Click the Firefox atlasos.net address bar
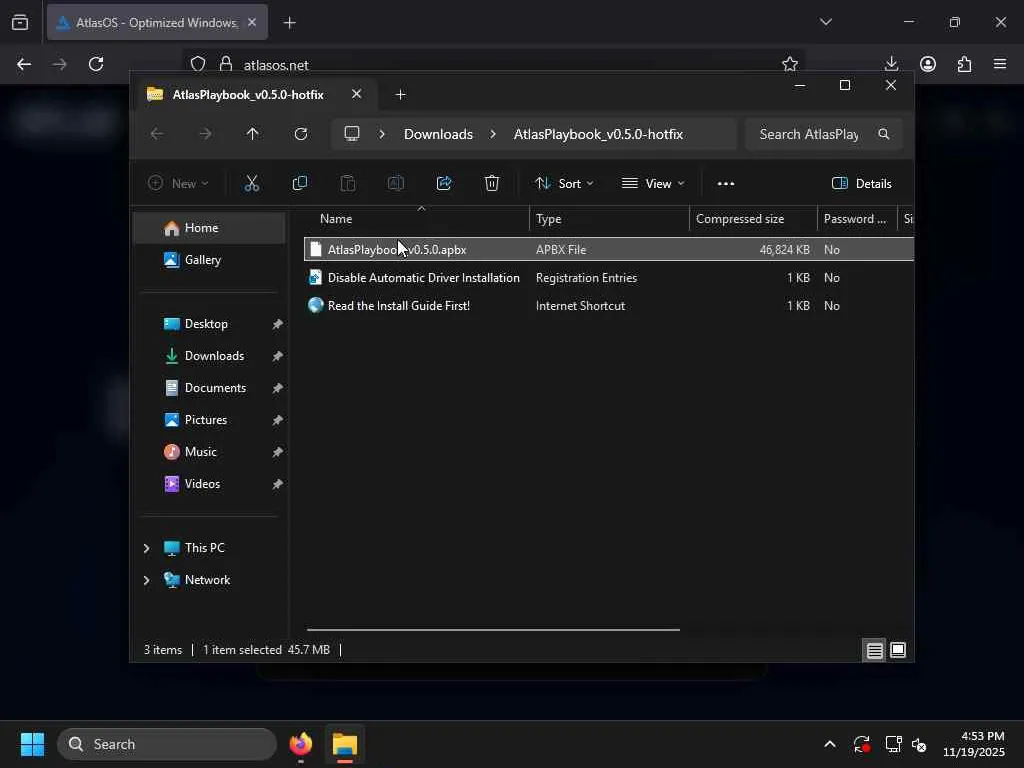Screen dimensions: 1024x768 point(493,64)
